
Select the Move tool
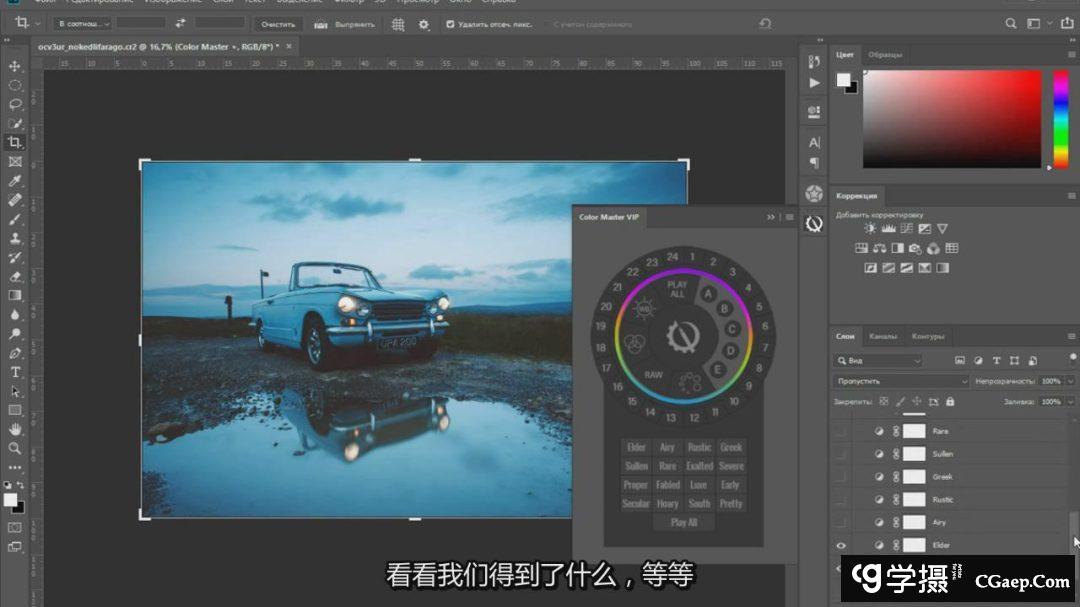point(15,66)
